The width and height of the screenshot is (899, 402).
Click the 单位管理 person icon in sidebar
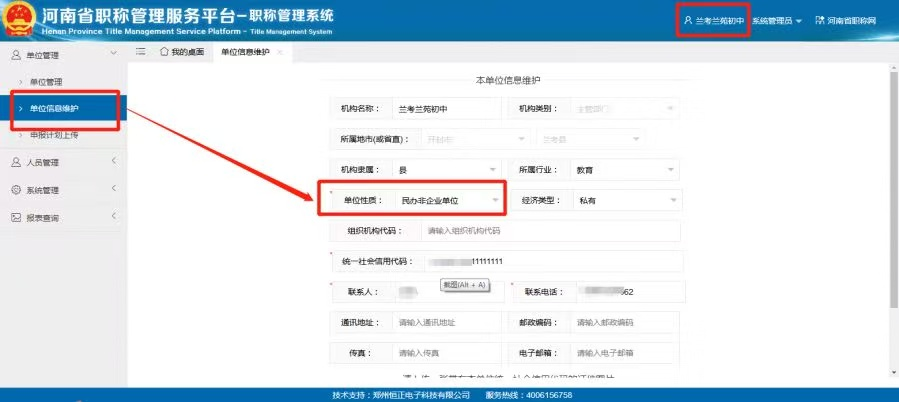point(16,55)
